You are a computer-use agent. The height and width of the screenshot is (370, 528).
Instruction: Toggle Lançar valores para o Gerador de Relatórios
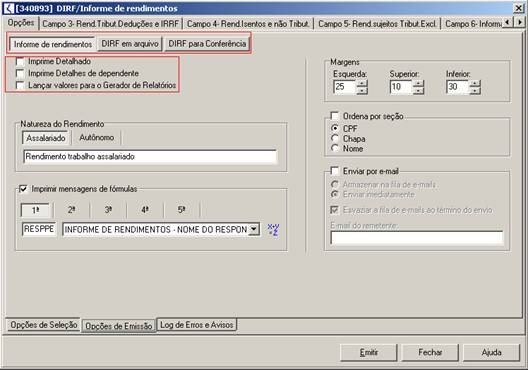(x=20, y=86)
